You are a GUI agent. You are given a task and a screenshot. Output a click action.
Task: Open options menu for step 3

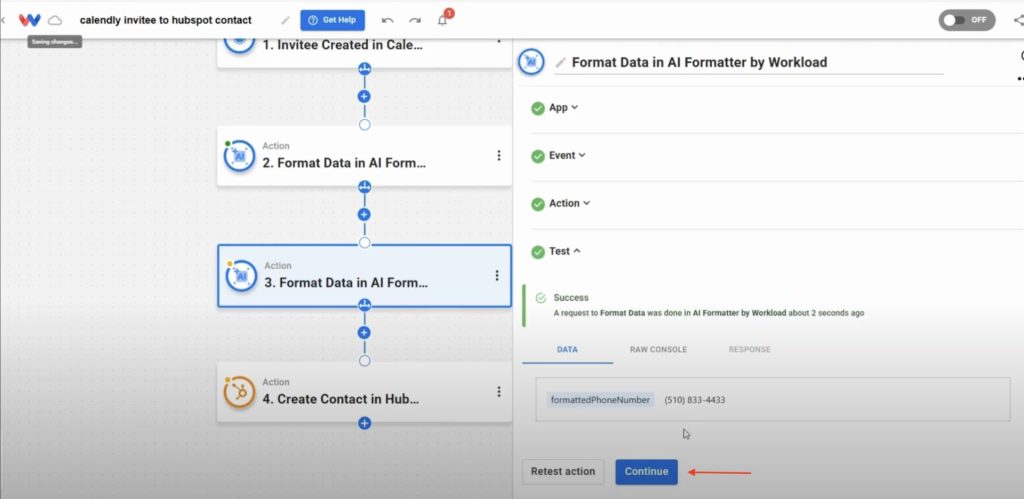[497, 276]
